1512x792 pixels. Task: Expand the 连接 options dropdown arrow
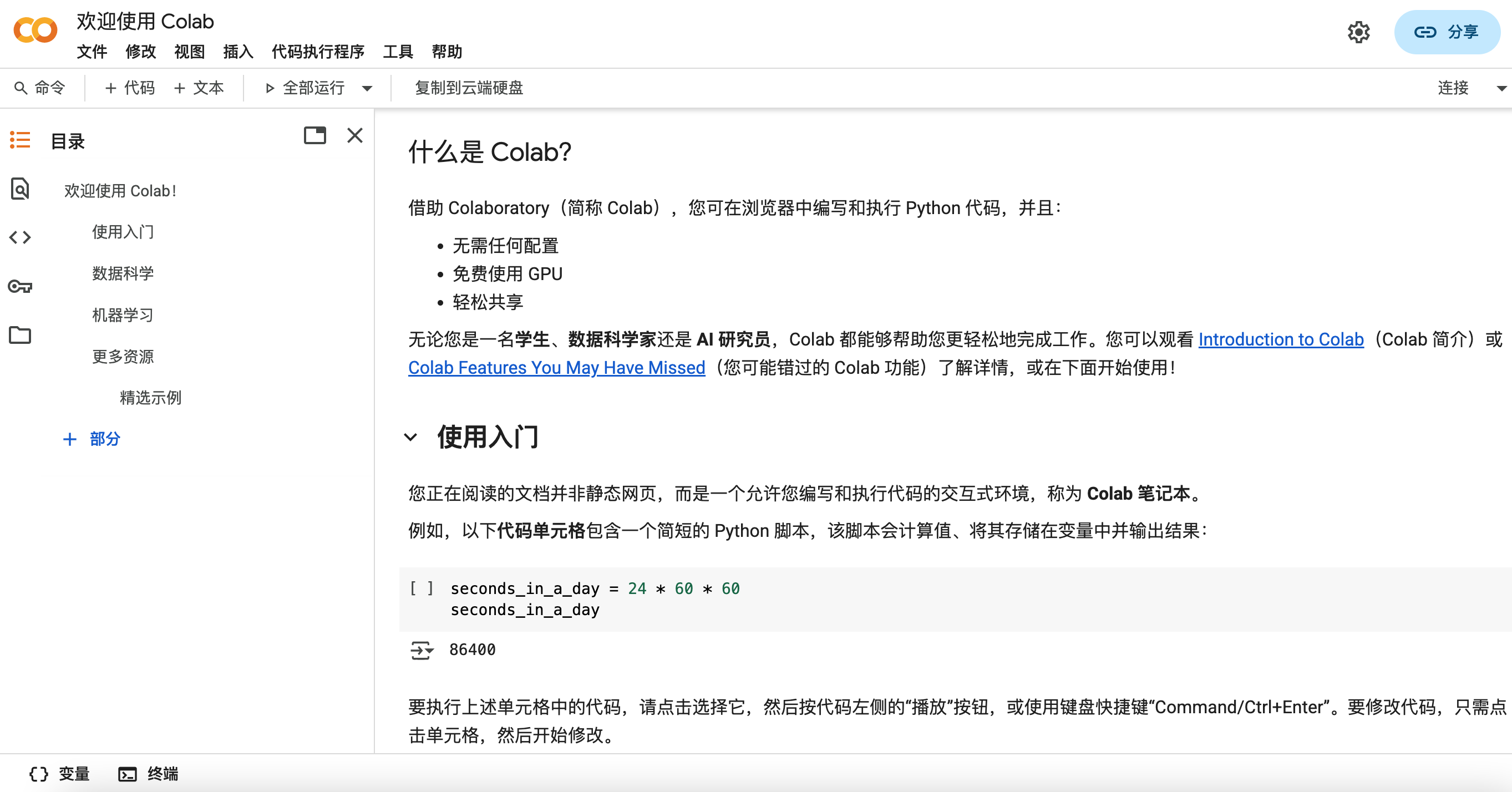click(x=1501, y=89)
